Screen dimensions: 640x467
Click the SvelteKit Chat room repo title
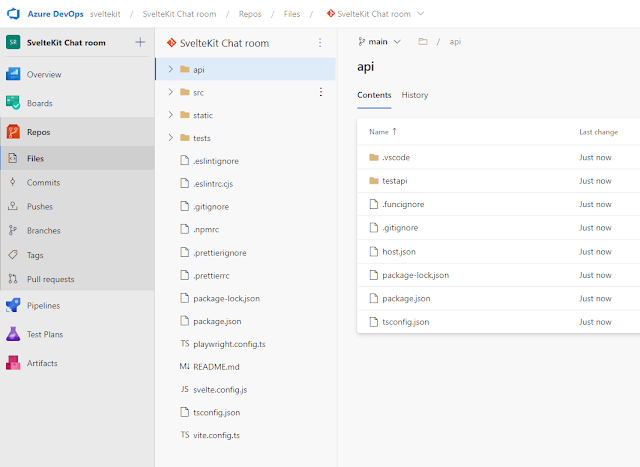point(224,43)
